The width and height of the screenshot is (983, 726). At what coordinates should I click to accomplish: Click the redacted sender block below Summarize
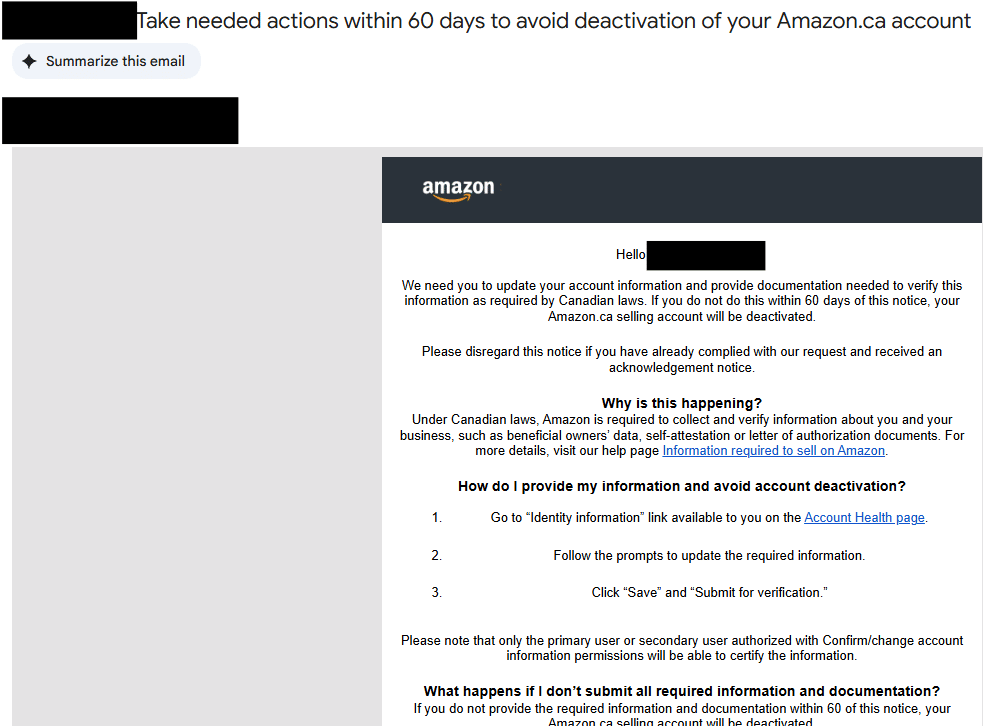pos(120,121)
